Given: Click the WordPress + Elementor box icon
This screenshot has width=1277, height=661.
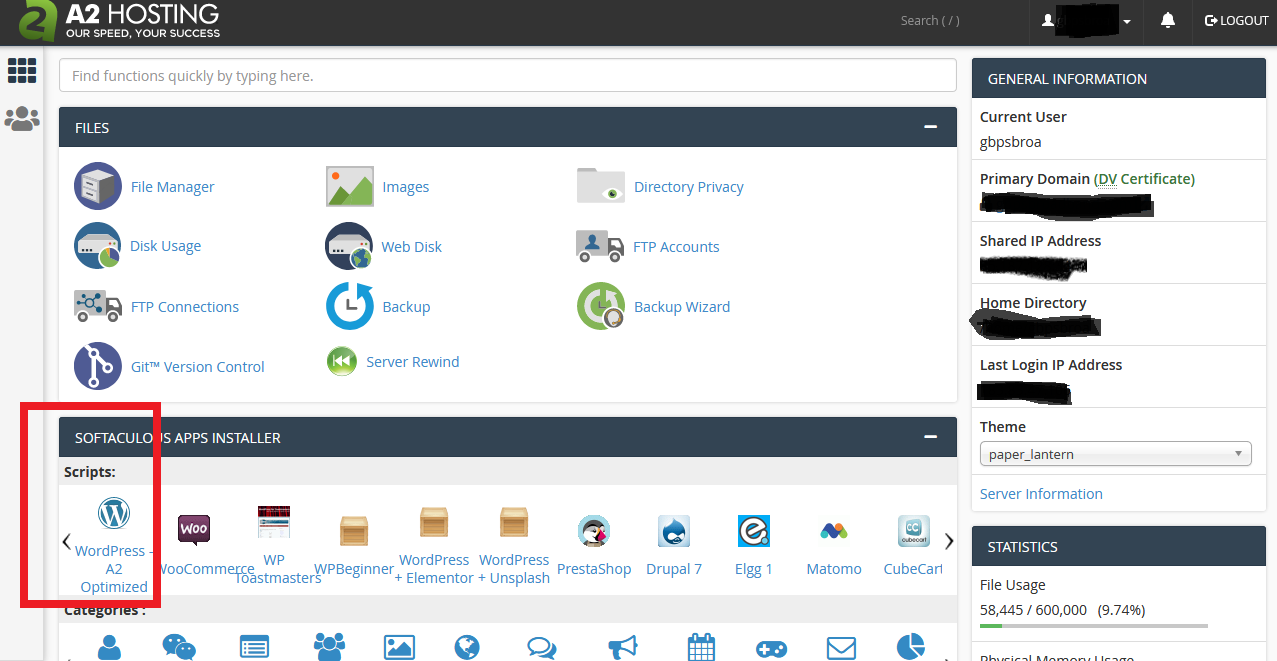Looking at the screenshot, I should (433, 522).
